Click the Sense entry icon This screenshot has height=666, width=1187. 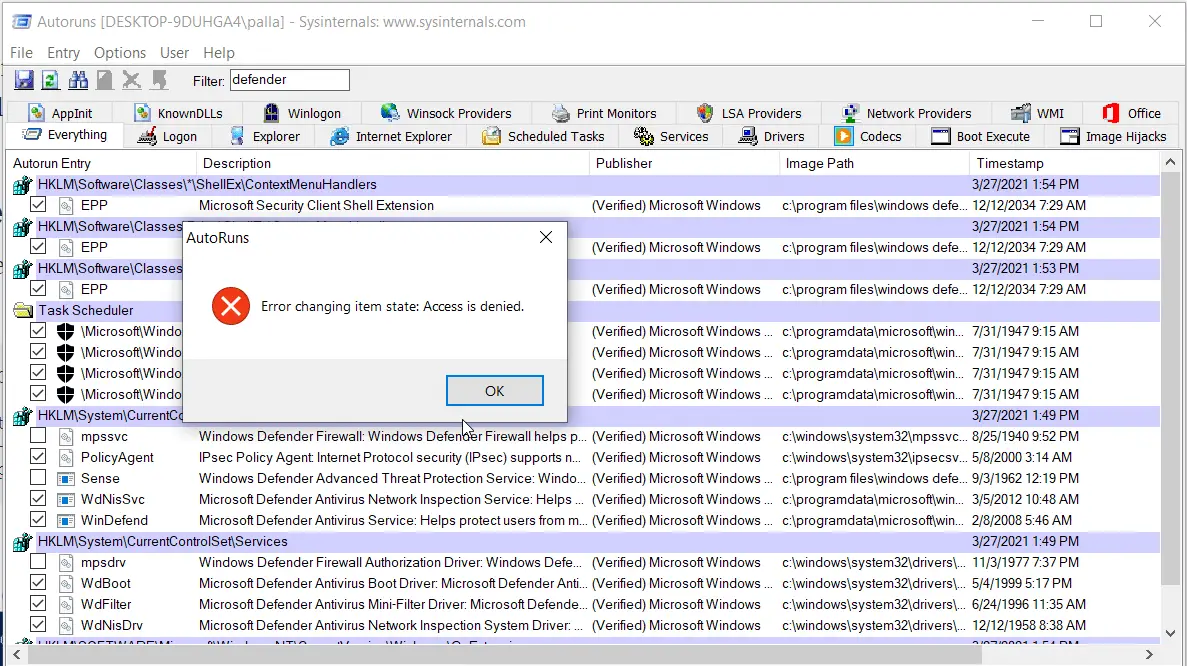67,478
